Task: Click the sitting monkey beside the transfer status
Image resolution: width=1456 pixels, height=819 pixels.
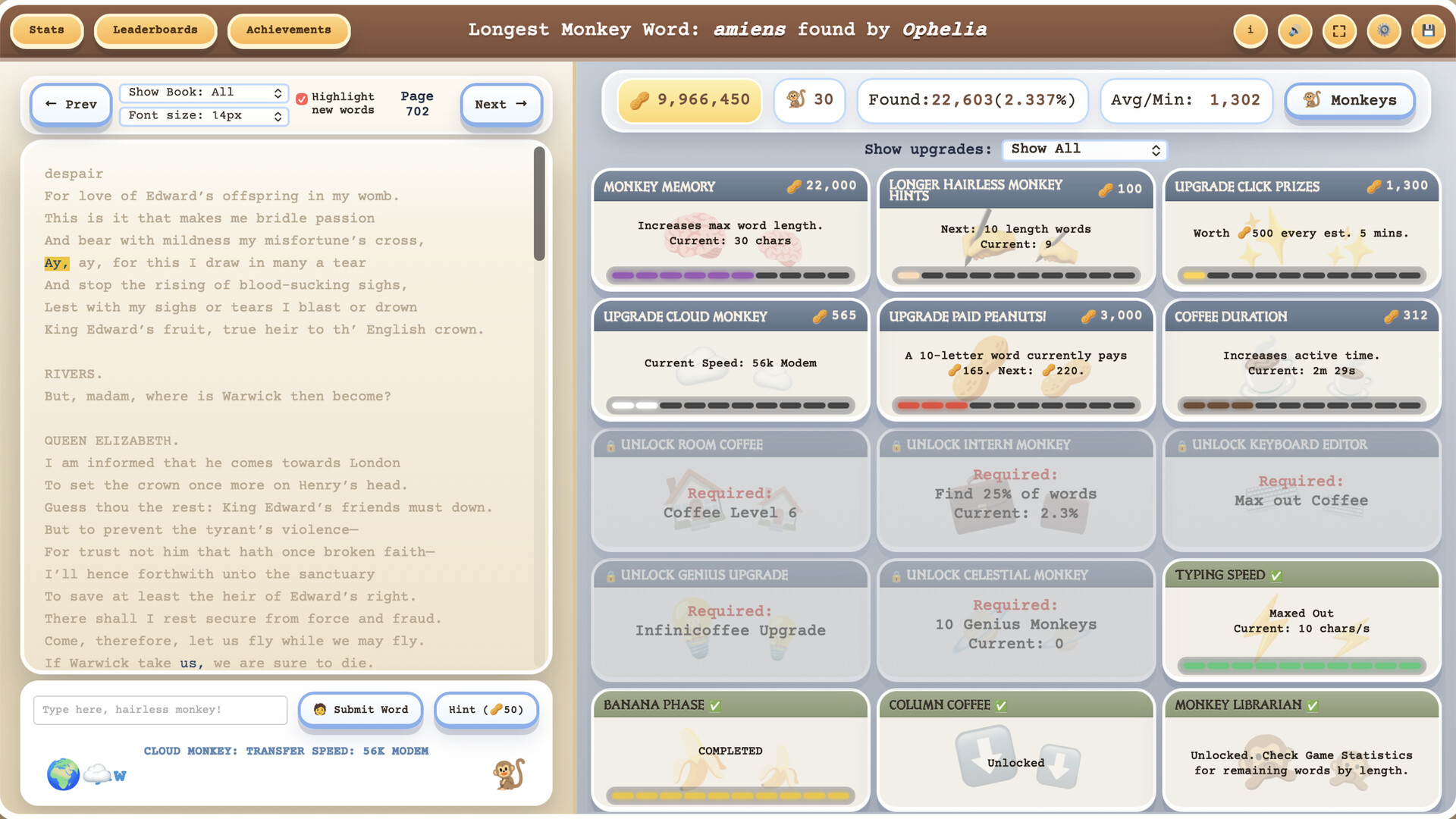Action: pyautogui.click(x=509, y=774)
